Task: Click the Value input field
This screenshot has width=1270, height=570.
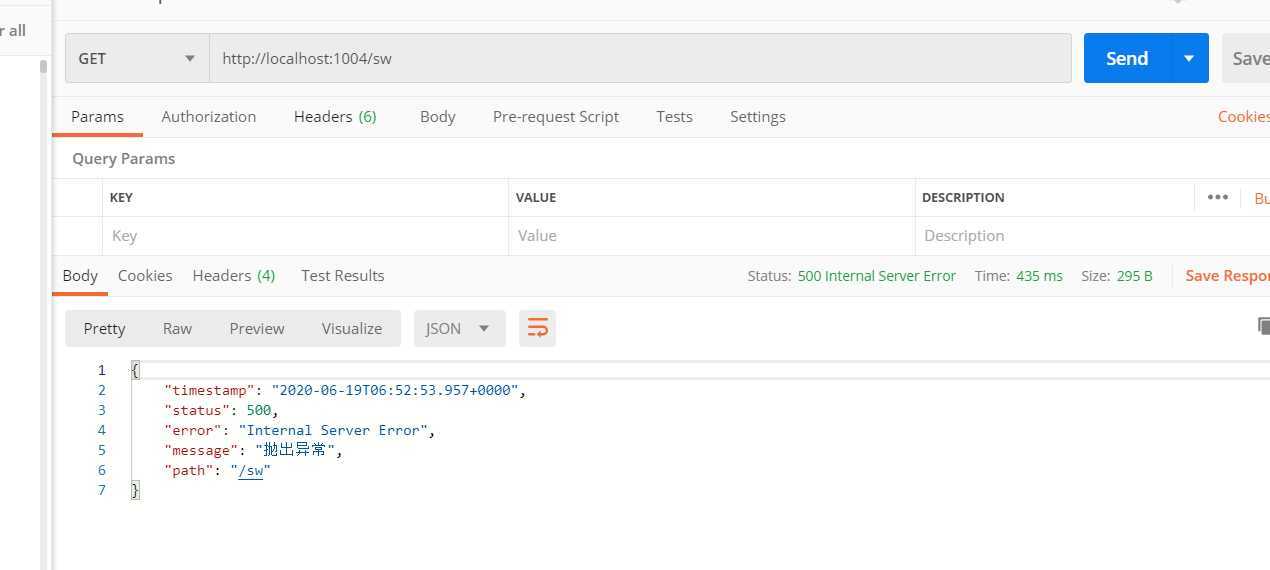Action: [711, 236]
